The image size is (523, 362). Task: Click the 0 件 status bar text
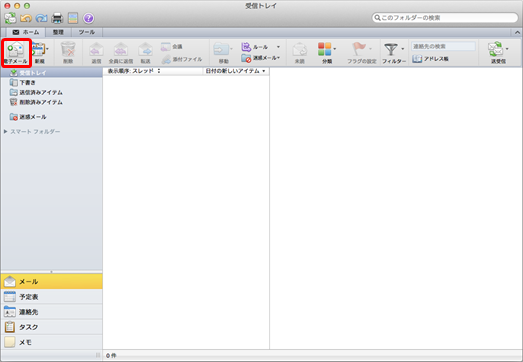111,356
